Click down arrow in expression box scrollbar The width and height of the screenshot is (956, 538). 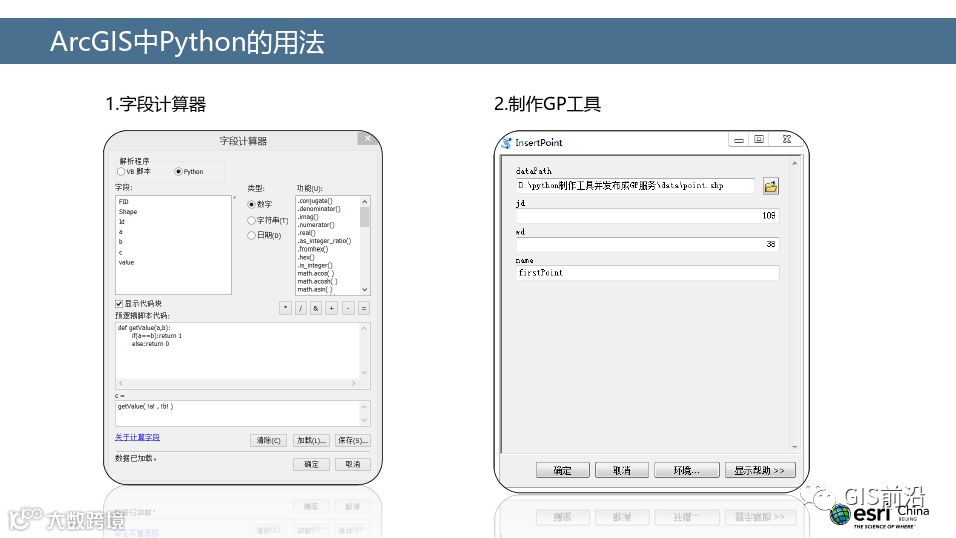pyautogui.click(x=365, y=420)
